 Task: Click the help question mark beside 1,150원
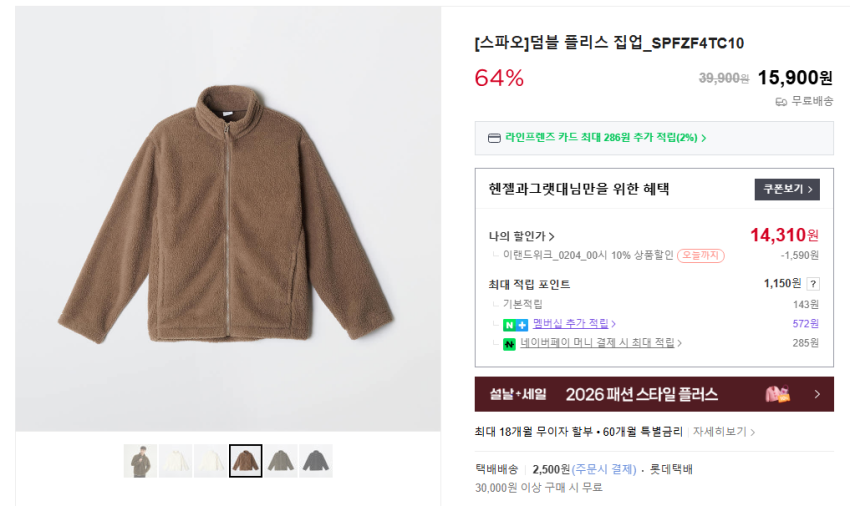[x=813, y=284]
